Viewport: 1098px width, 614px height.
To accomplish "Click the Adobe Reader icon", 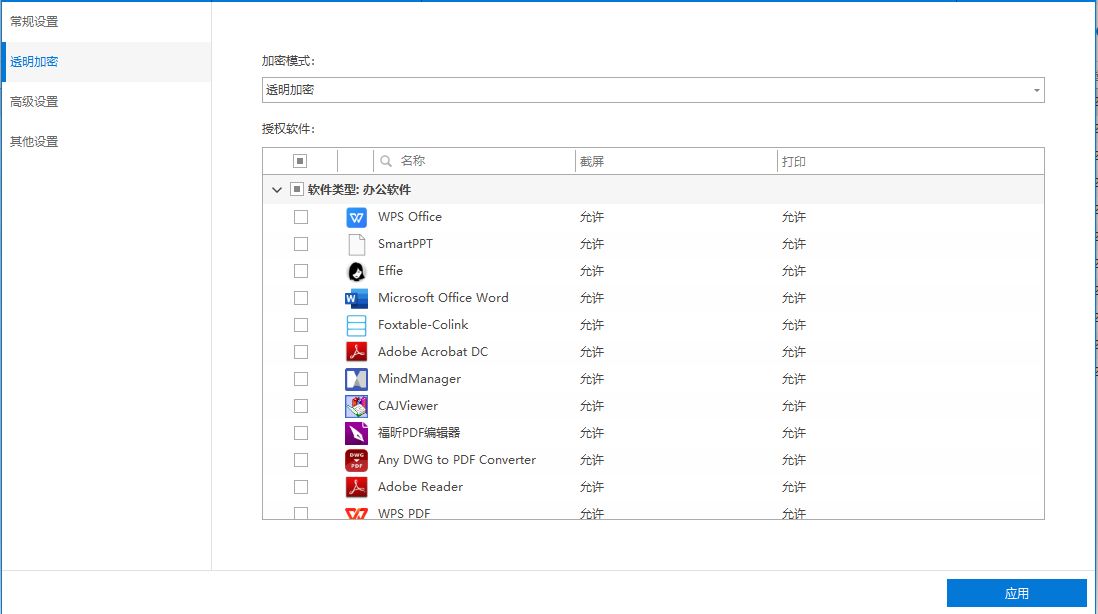I will [356, 487].
